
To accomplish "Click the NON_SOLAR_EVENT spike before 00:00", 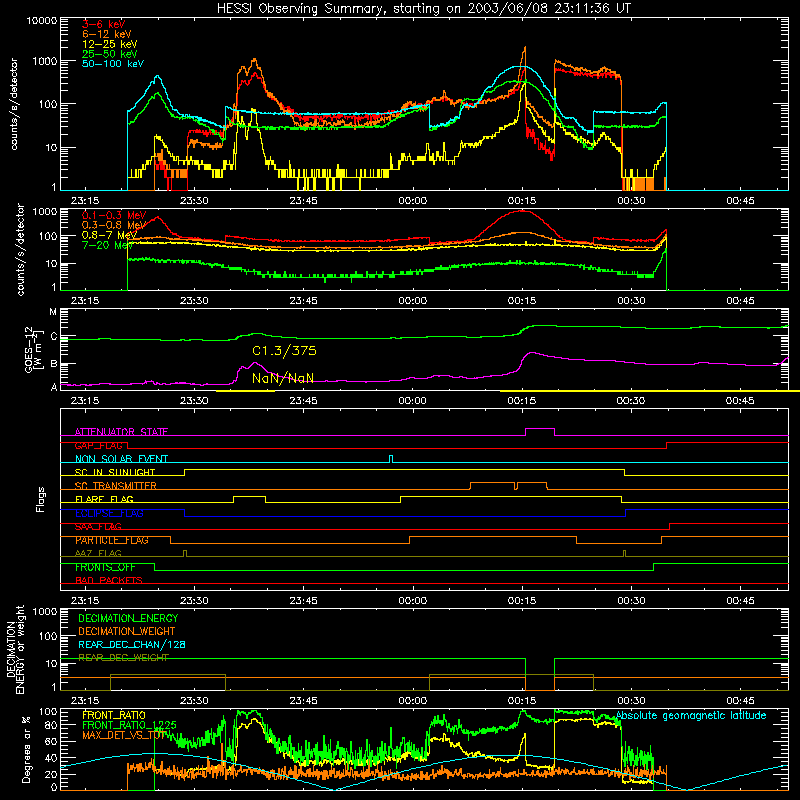I will [391, 458].
